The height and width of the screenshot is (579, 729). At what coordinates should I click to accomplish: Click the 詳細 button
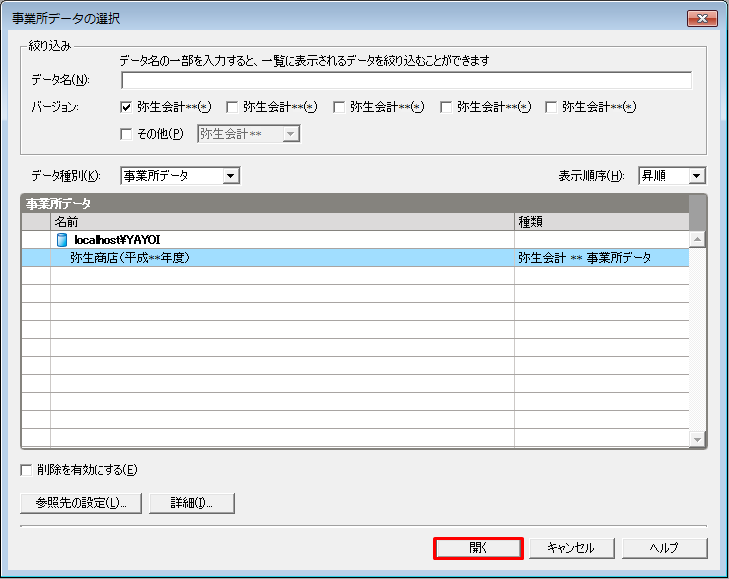192,502
